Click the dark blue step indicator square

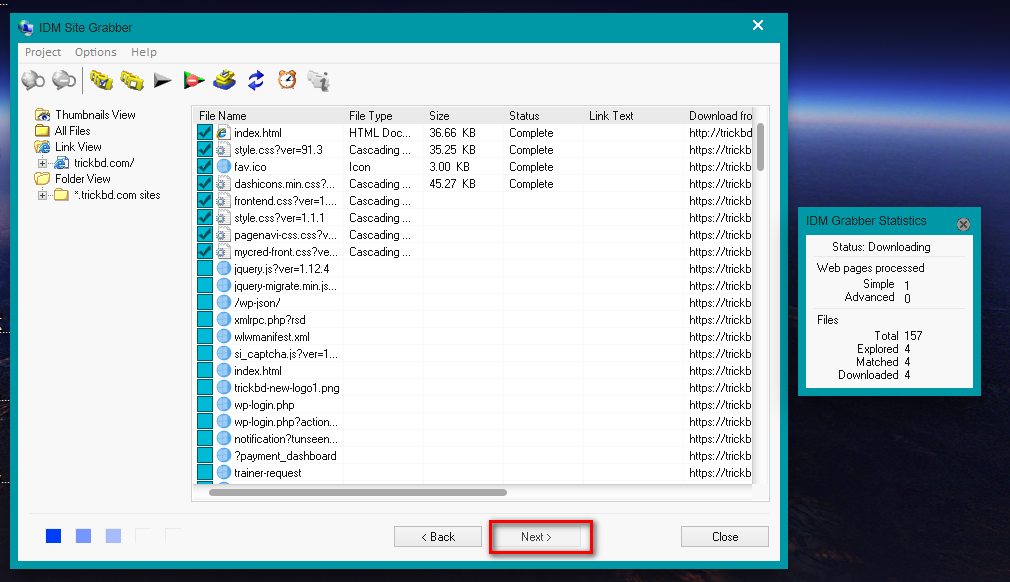(53, 536)
